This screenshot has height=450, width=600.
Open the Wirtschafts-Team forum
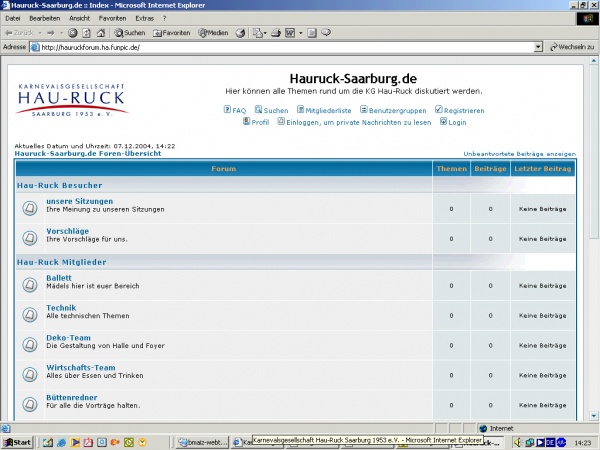(81, 367)
